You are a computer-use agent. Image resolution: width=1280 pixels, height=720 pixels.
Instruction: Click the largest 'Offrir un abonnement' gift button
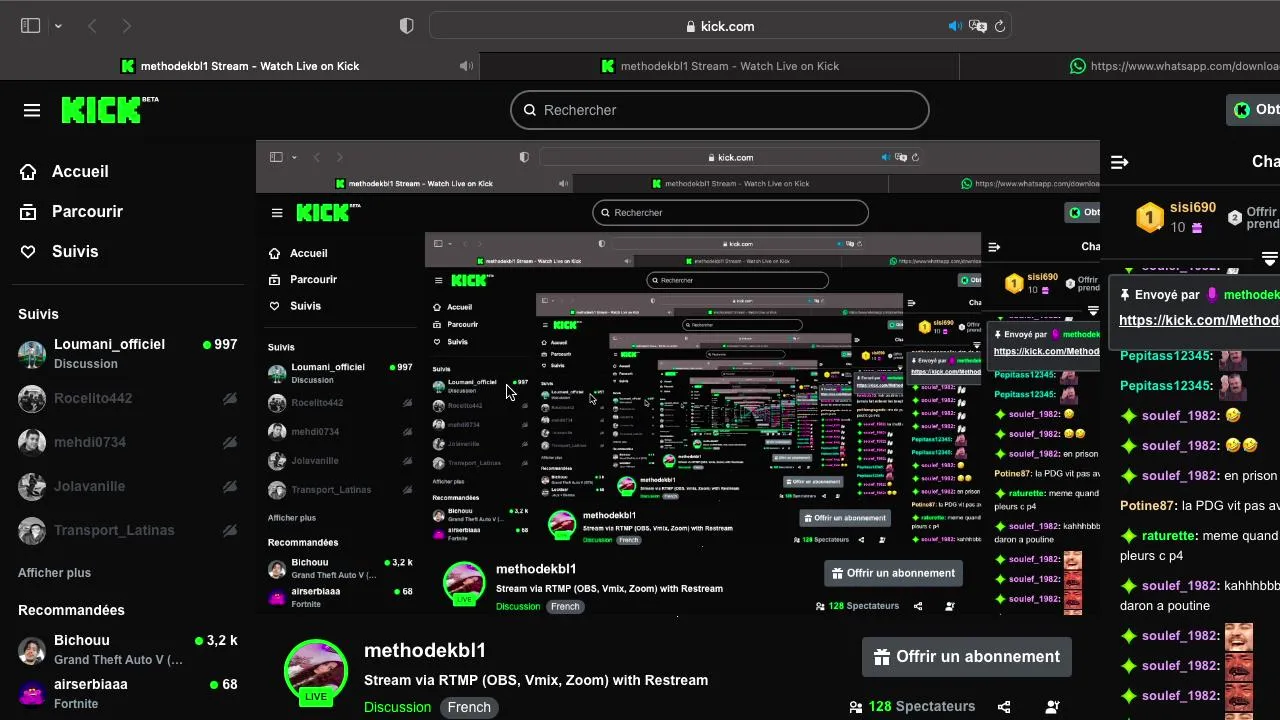coord(967,657)
